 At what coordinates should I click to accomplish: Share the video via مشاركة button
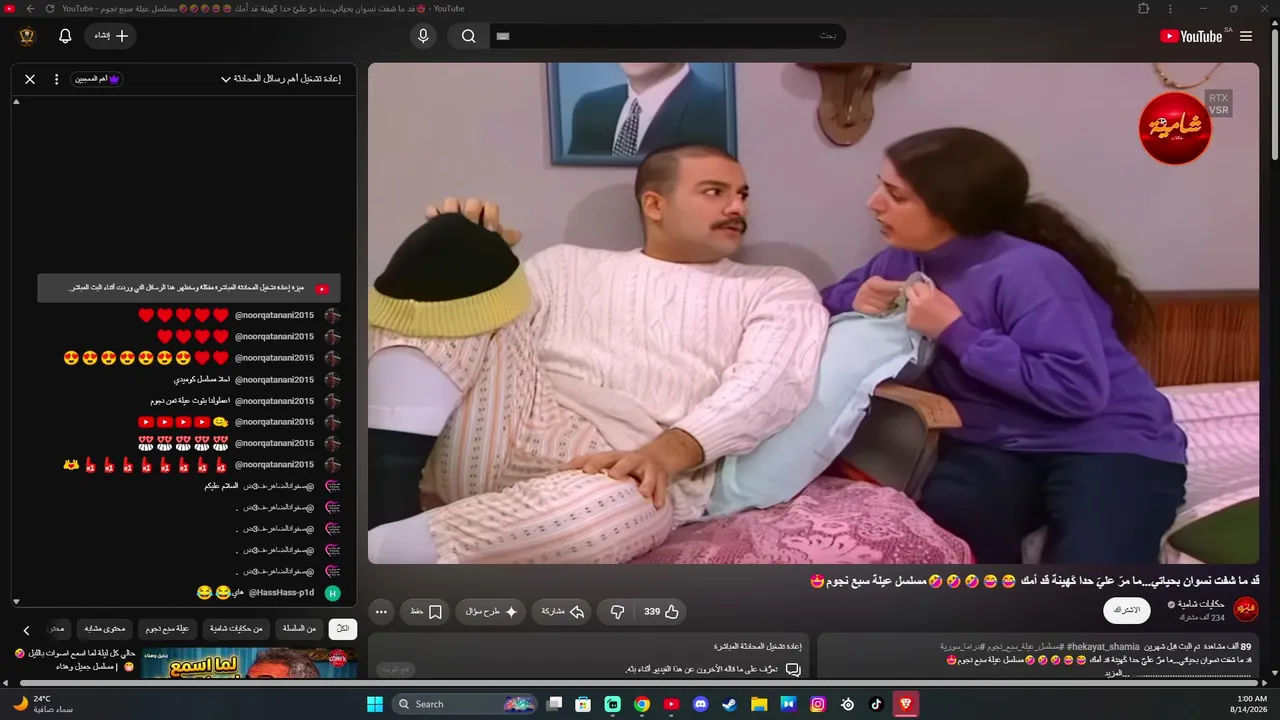pos(562,611)
